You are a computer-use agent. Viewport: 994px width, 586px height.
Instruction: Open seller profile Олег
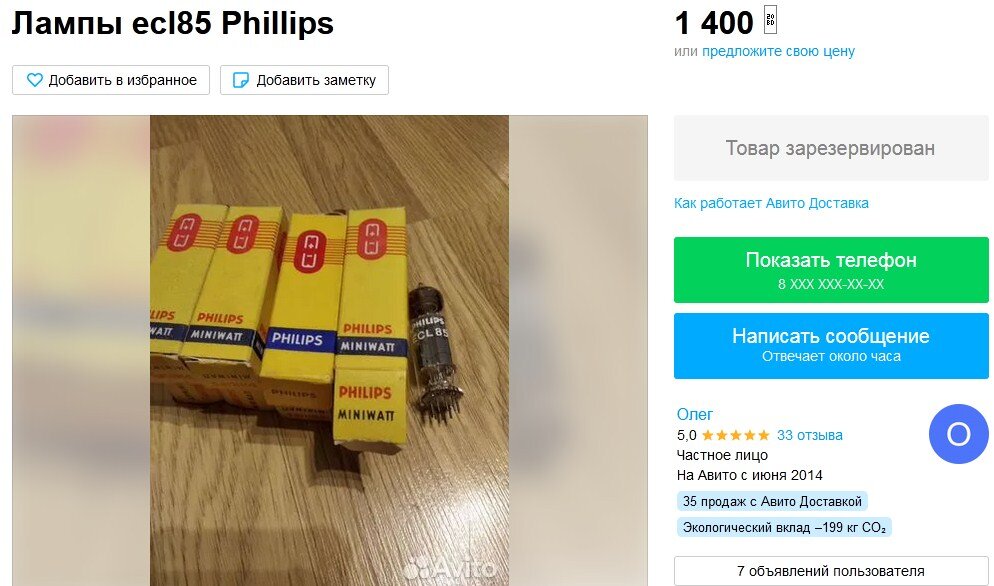point(695,414)
